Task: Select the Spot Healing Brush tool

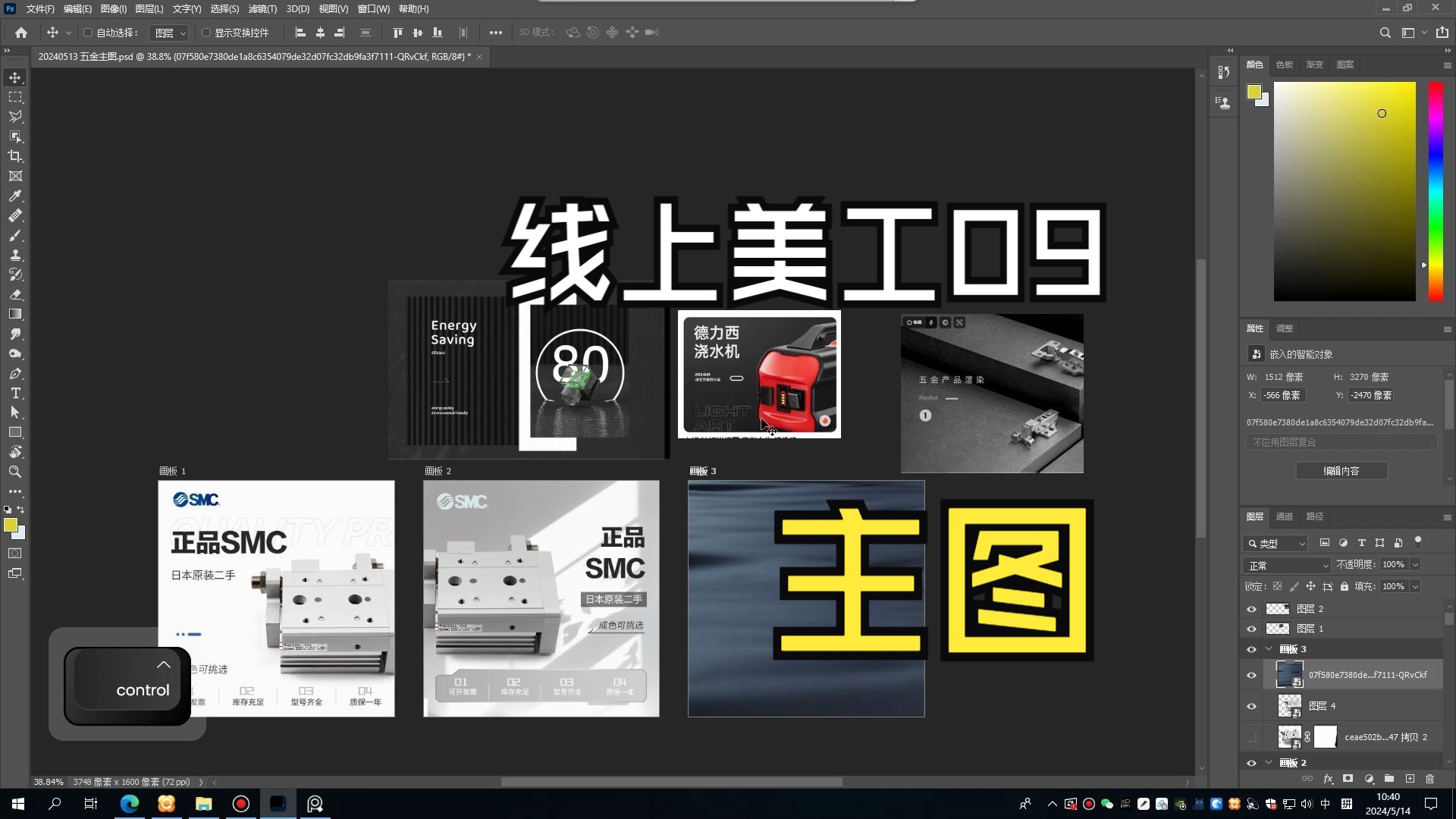Action: tap(15, 215)
